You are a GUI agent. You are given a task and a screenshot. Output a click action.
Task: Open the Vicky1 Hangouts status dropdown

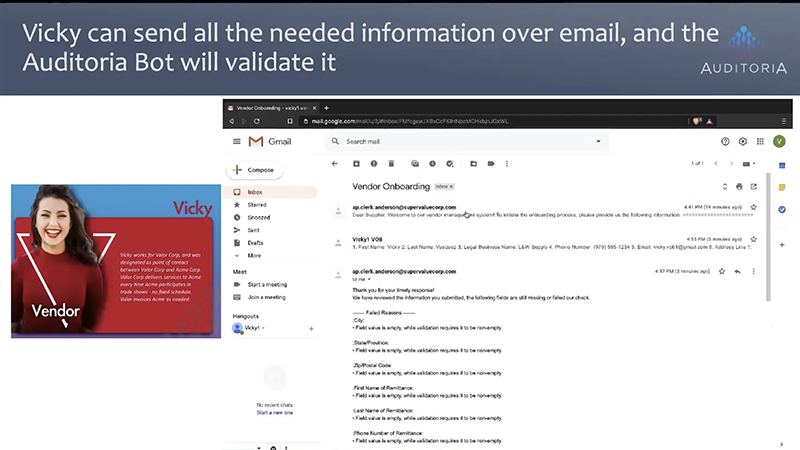(x=263, y=328)
